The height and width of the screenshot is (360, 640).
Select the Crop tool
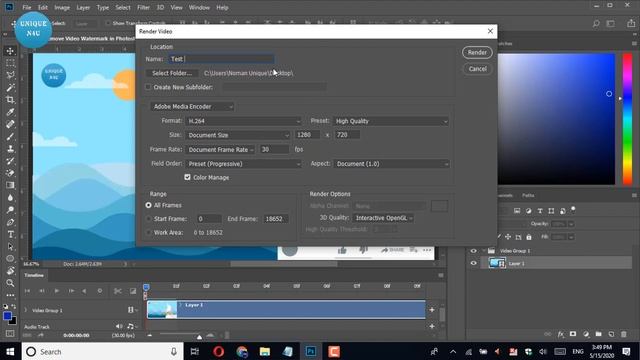point(10,100)
